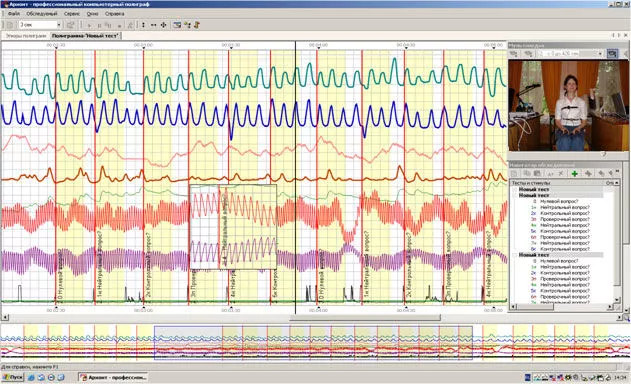Click the green-yellow nodes toolbar icon
Screen dimensions: 631x384
tap(188, 25)
